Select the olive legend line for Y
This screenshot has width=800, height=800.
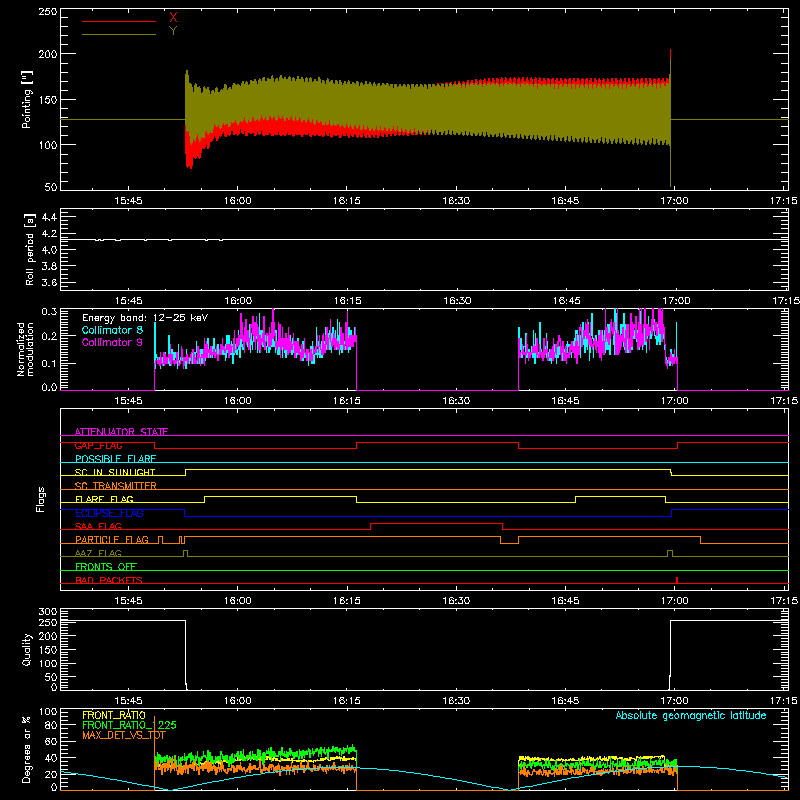click(x=119, y=34)
